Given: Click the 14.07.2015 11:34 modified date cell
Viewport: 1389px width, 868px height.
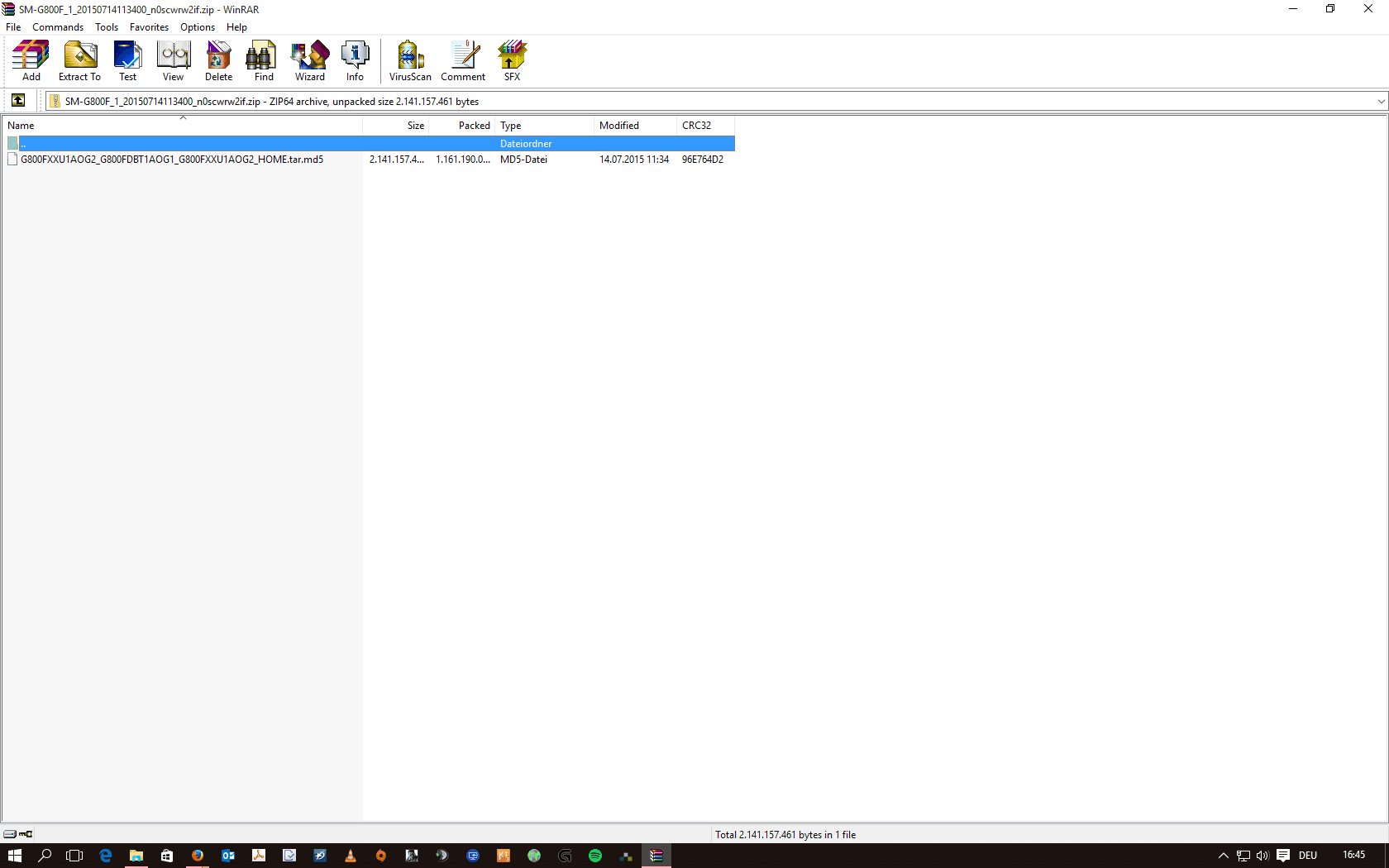Looking at the screenshot, I should click(x=634, y=160).
